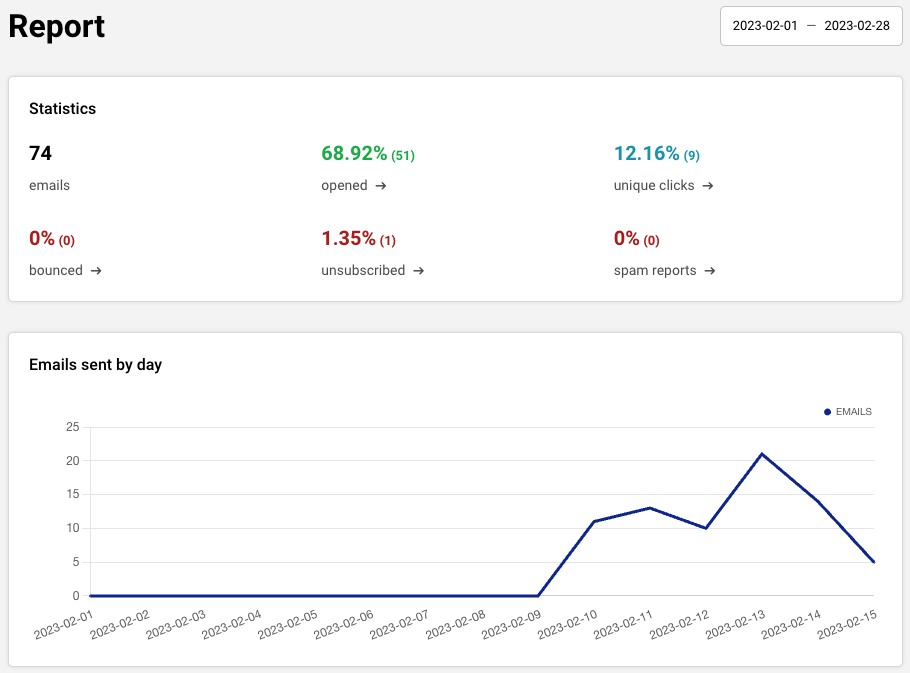Open the end date 2023-02-28 picker

point(856,26)
